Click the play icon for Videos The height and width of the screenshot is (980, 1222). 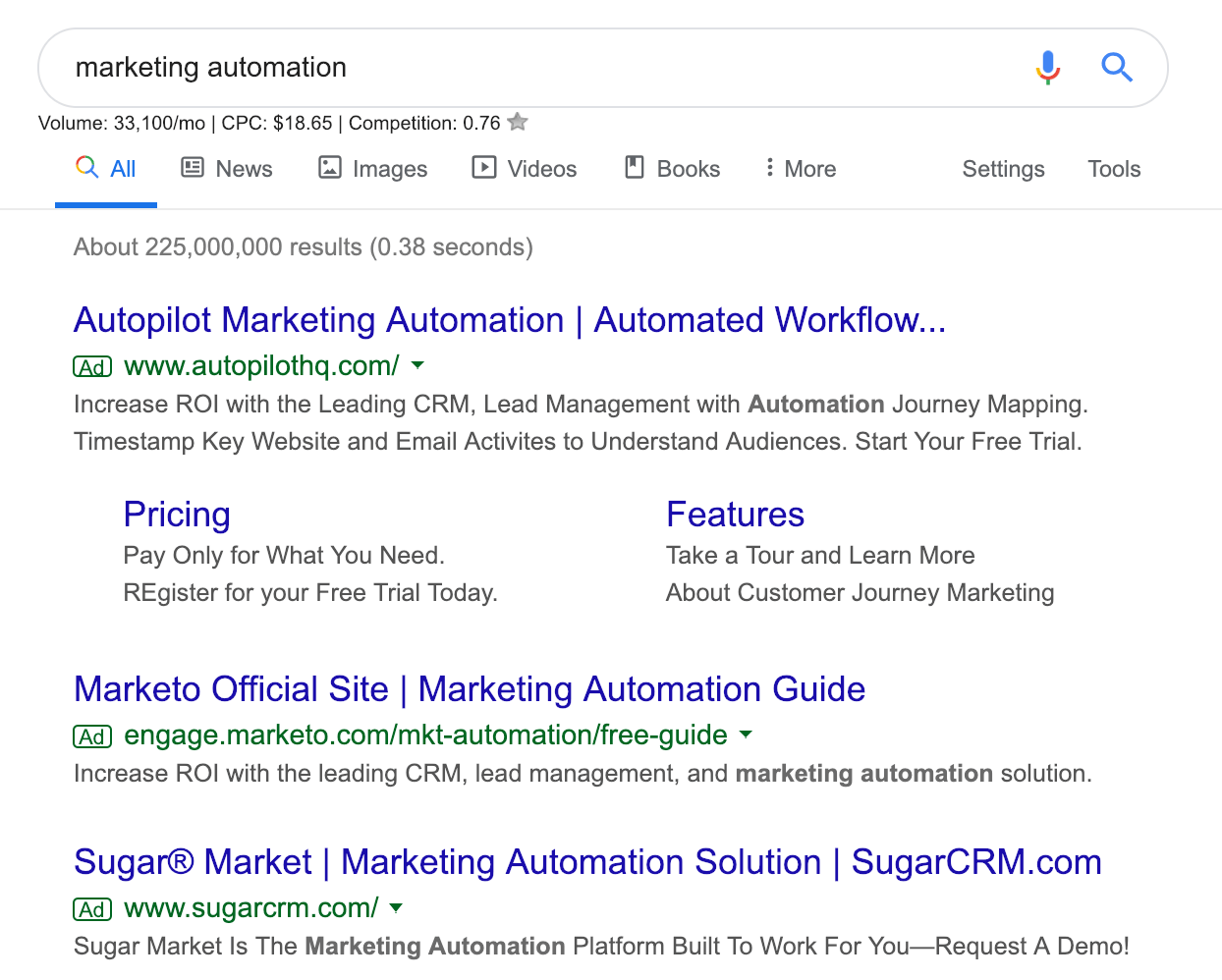point(484,168)
